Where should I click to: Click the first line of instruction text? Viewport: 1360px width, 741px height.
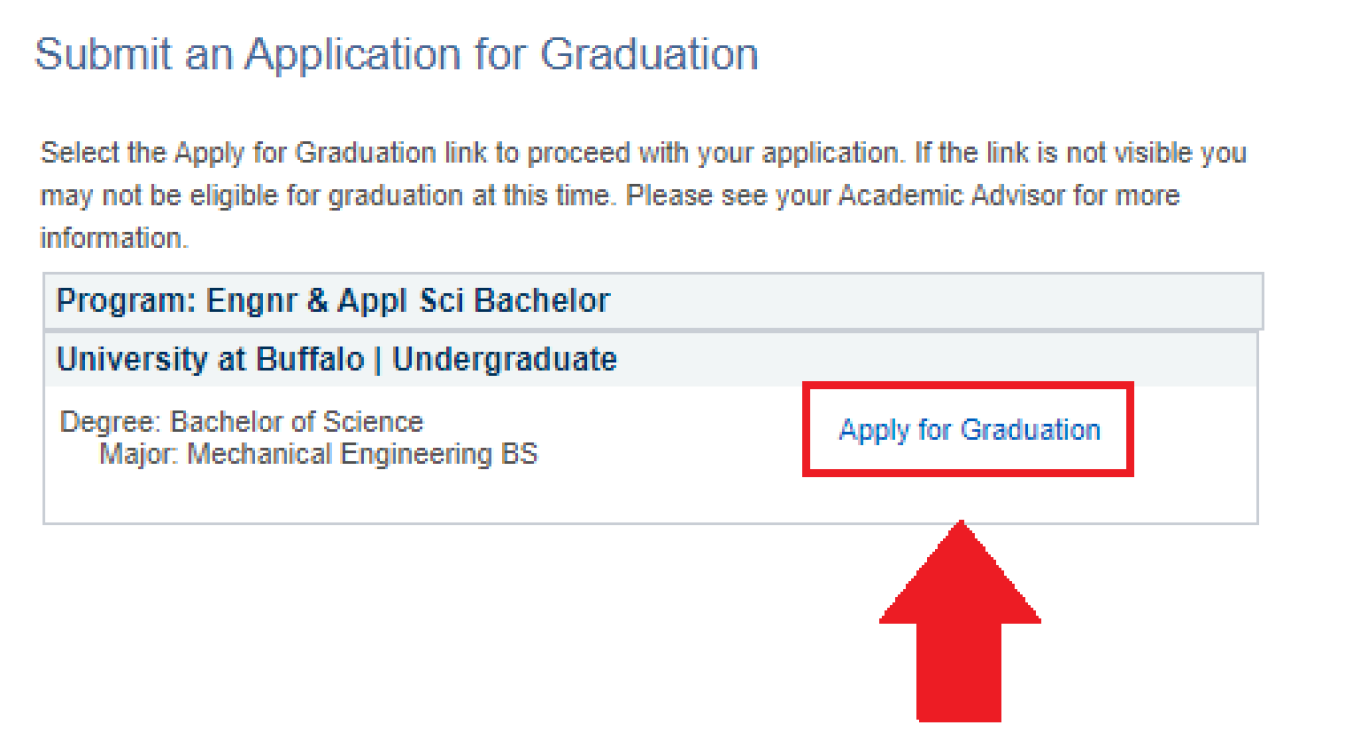pos(642,154)
